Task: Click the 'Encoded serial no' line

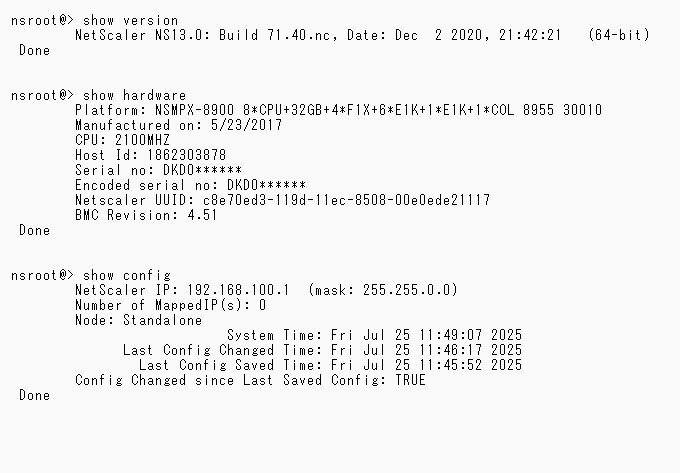Action: point(191,185)
